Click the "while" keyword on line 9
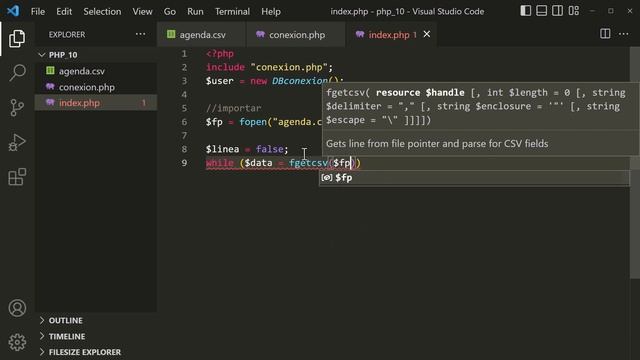 click(220, 163)
